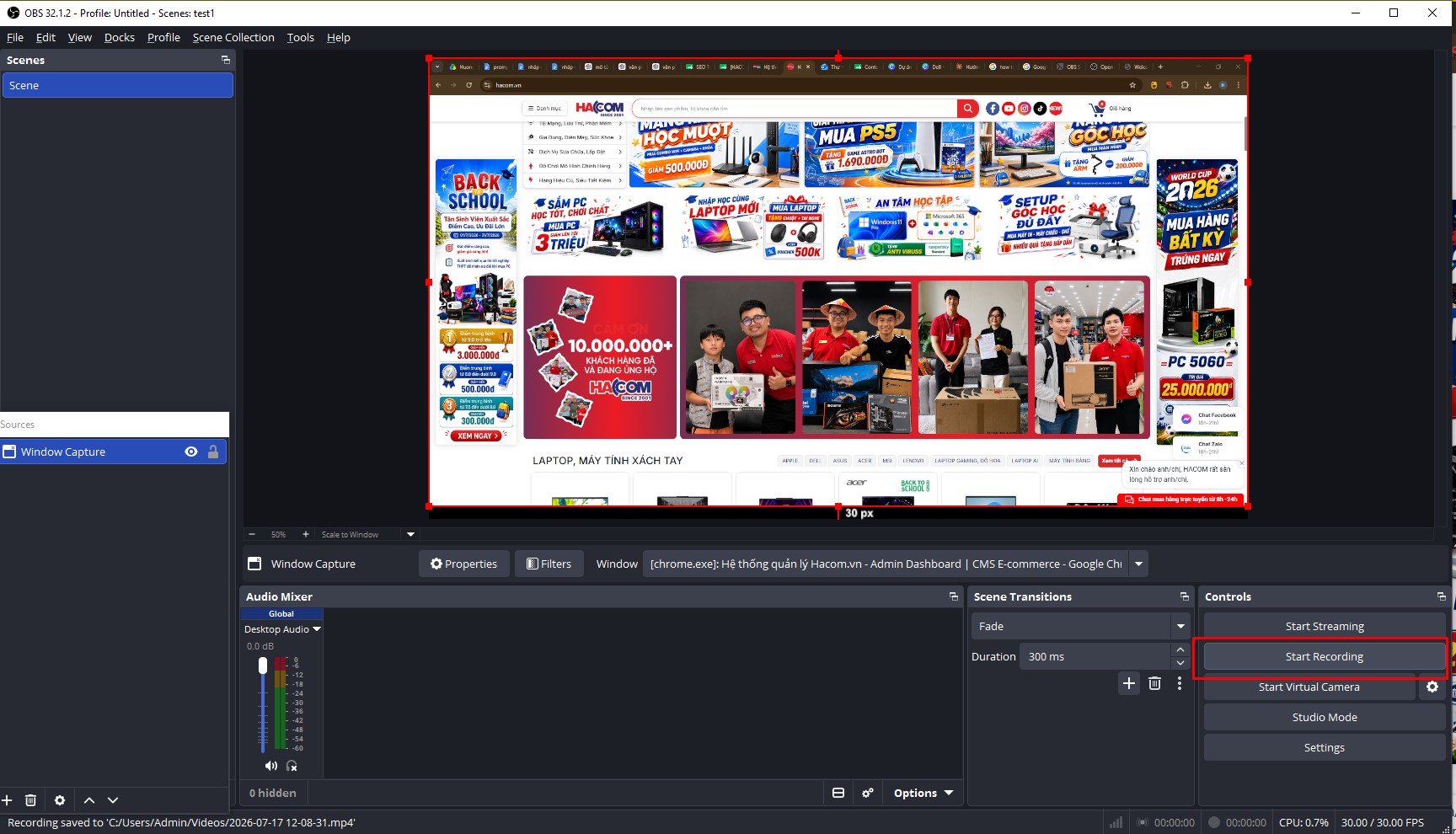Expand the Scale to Window dropdown
The width and height of the screenshot is (1456, 834).
[x=410, y=534]
